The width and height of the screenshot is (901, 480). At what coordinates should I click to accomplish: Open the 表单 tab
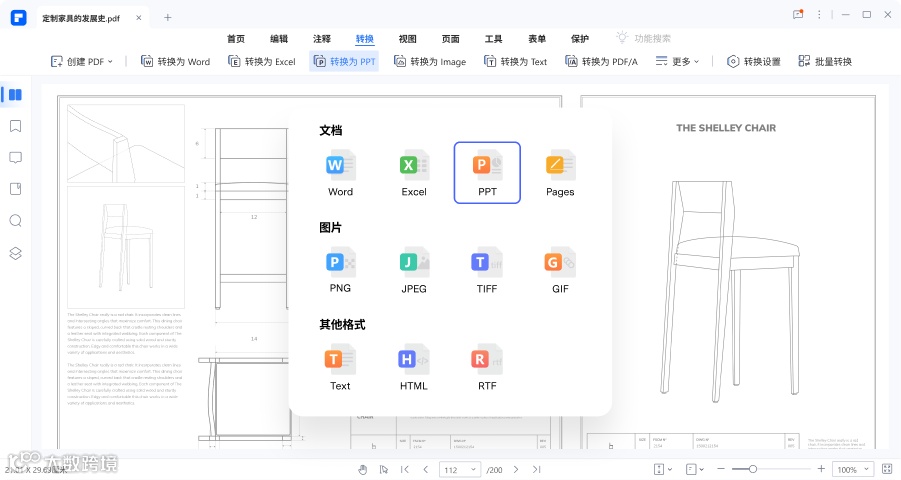[537, 39]
